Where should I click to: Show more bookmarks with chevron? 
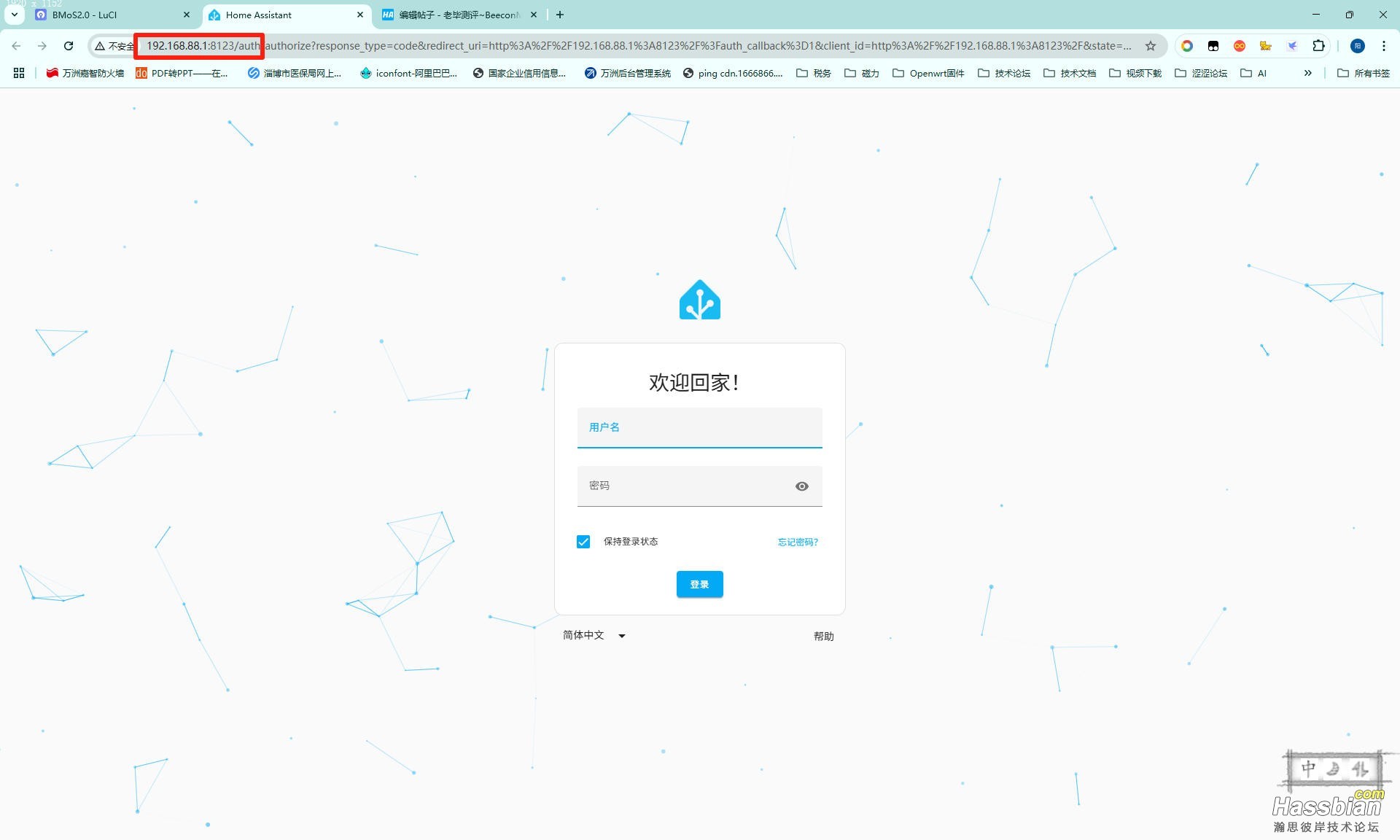click(1308, 73)
